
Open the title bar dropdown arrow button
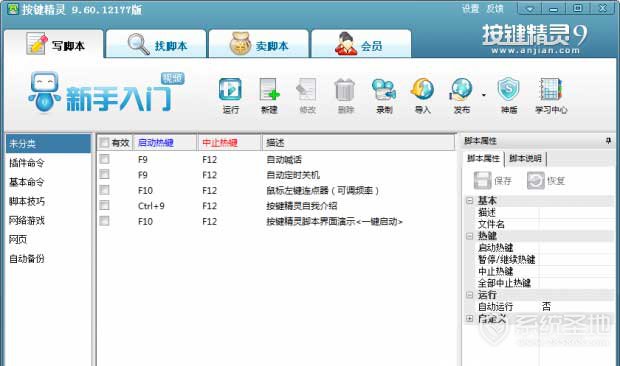pos(530,9)
